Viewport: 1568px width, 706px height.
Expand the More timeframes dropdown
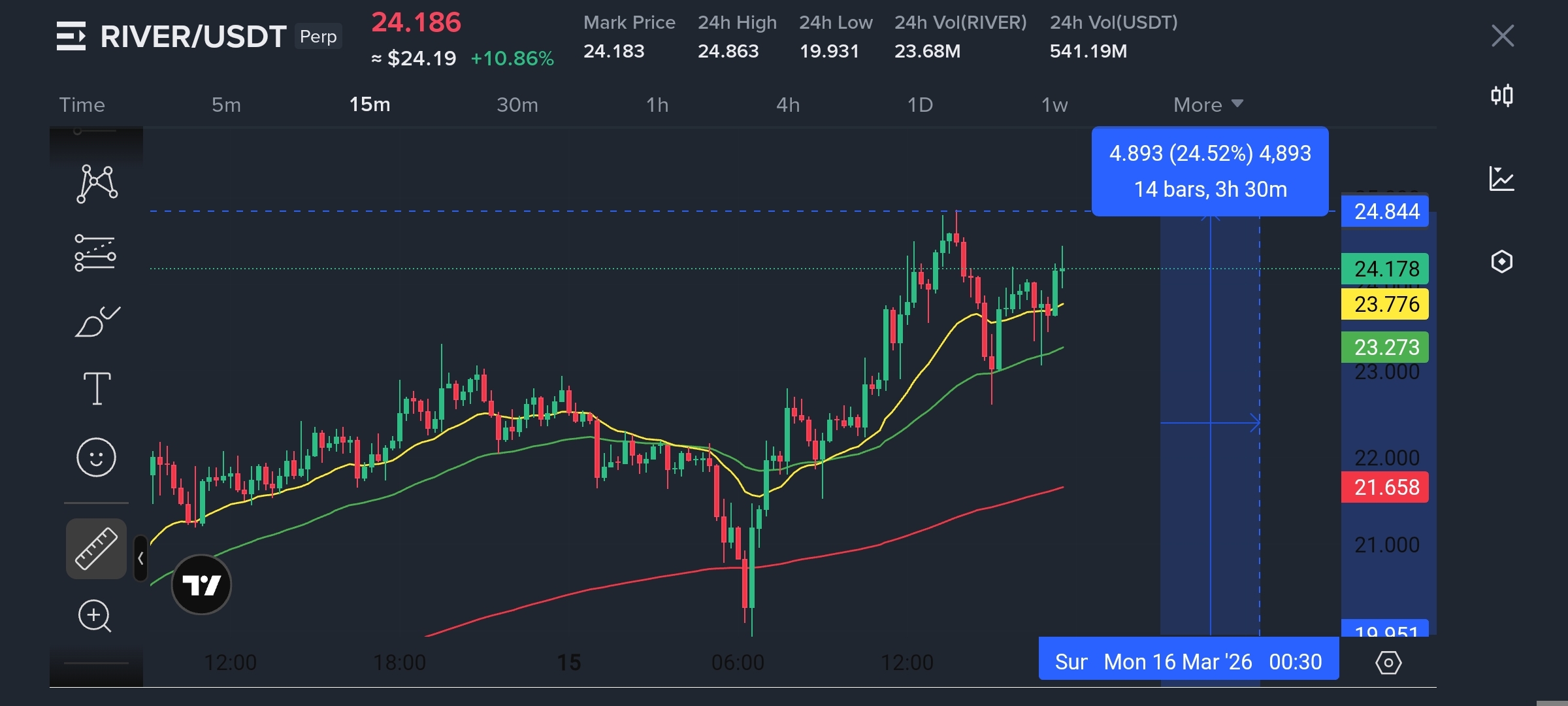[1207, 105]
